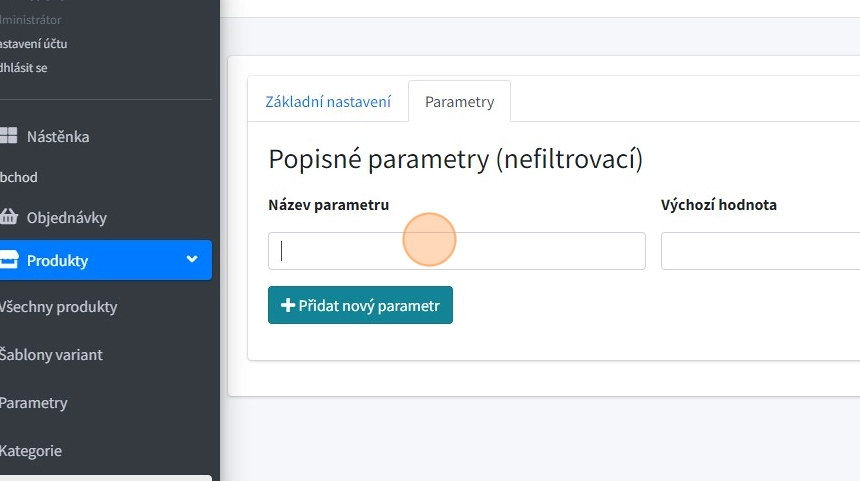Switch to the Základní nastavení tab
Image resolution: width=860 pixels, height=481 pixels.
point(328,102)
